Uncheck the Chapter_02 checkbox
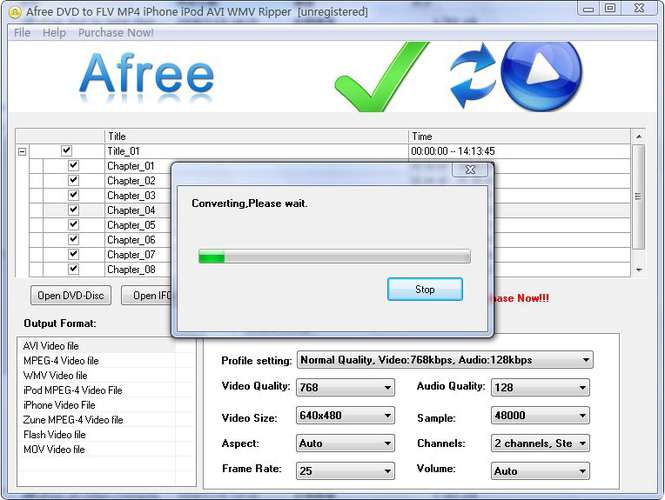 coord(73,180)
